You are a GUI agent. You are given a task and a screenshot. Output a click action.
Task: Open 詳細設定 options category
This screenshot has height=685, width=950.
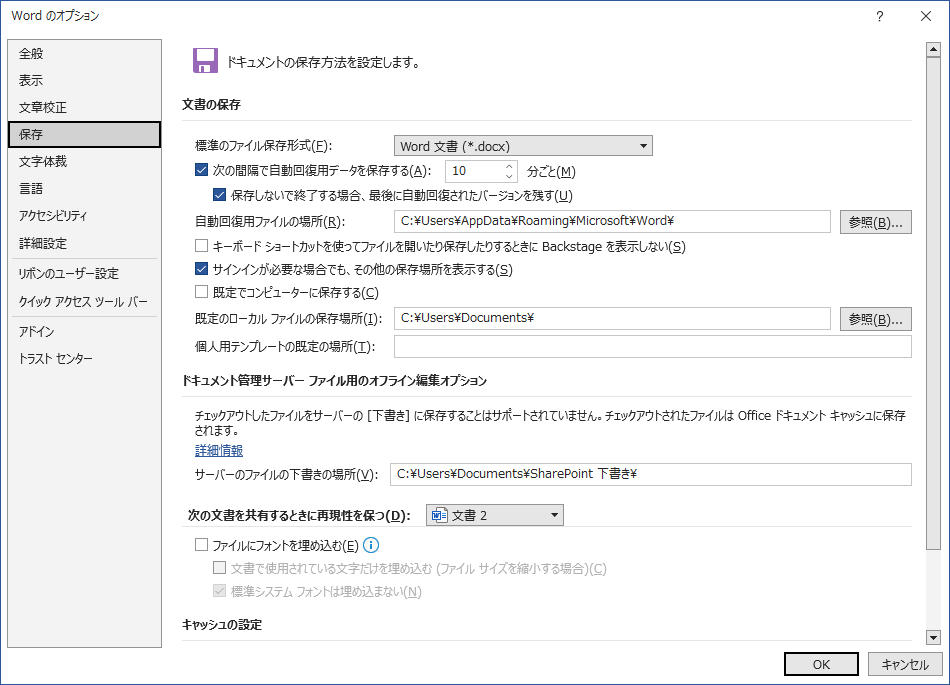click(85, 243)
